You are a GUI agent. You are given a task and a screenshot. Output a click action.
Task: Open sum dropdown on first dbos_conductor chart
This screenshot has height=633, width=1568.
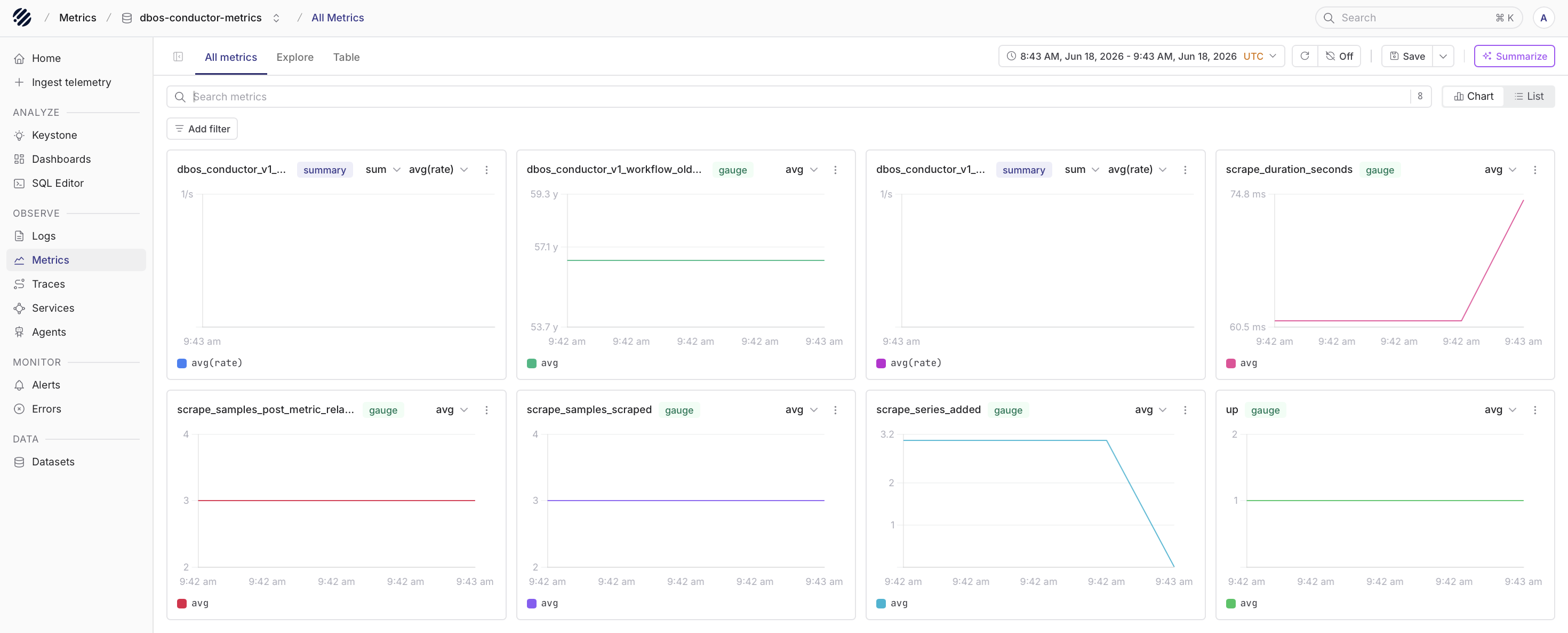[382, 169]
